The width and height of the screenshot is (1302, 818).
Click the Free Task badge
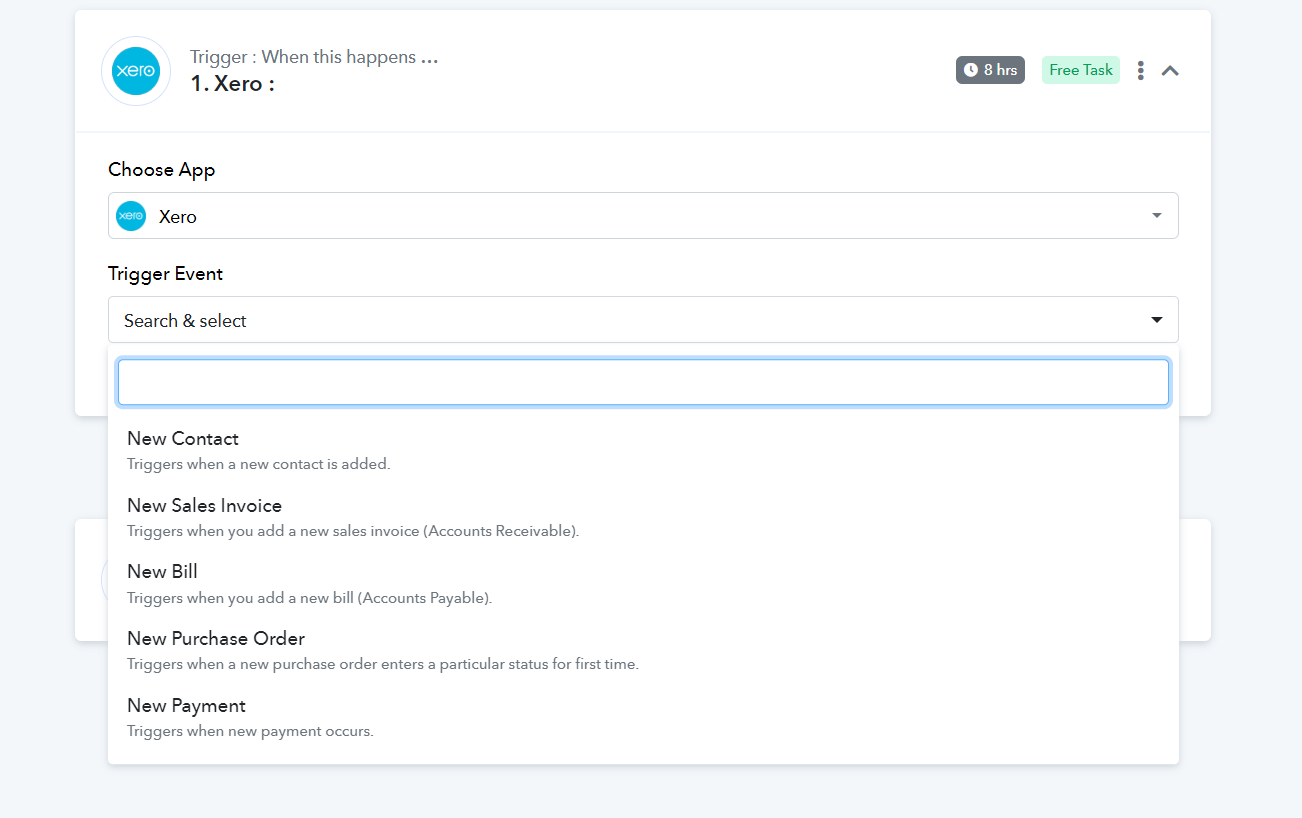click(1081, 70)
